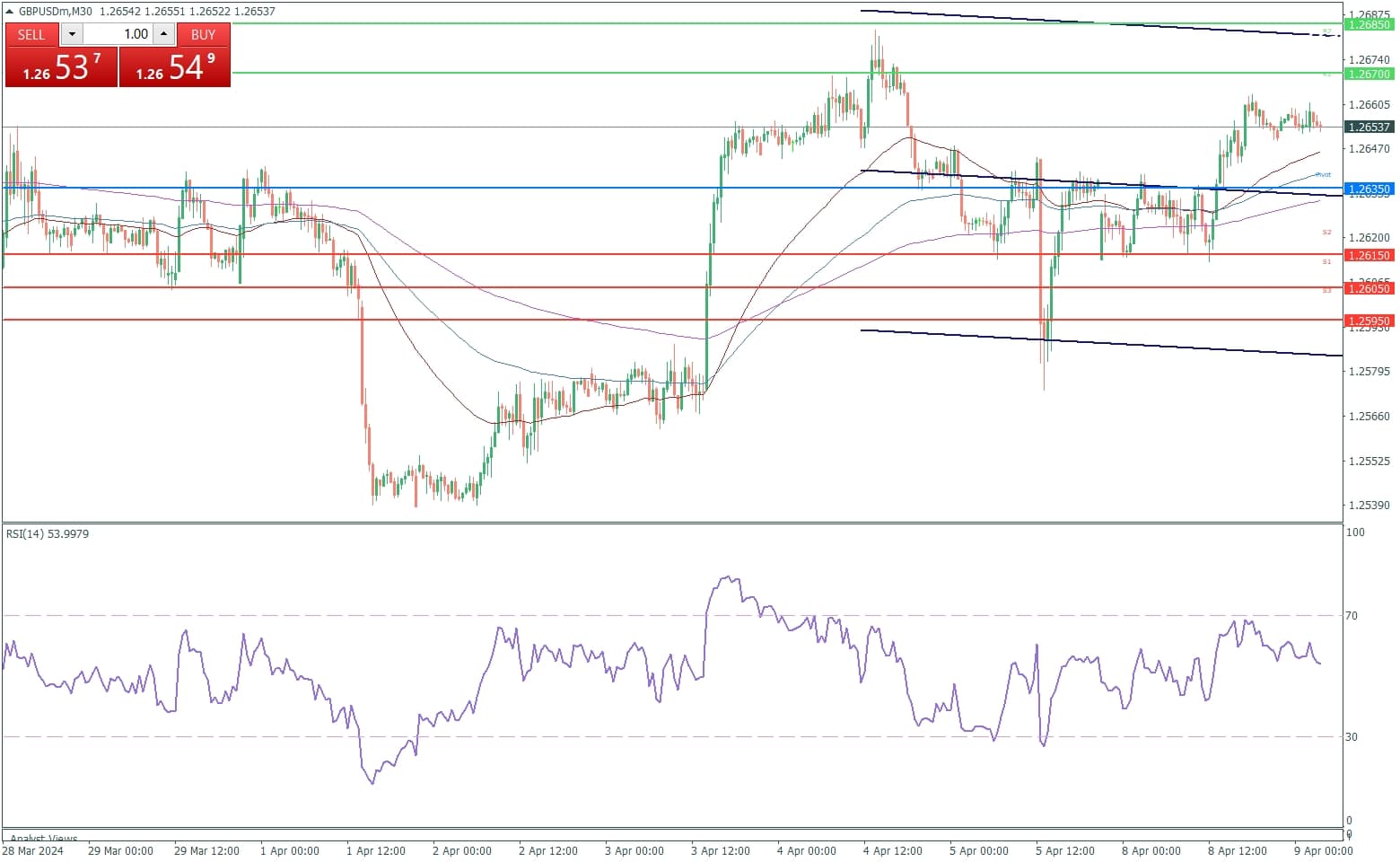The height and width of the screenshot is (862, 1400).
Task: Click the 9 Apr 00:00 time label
Action: pyautogui.click(x=1324, y=851)
